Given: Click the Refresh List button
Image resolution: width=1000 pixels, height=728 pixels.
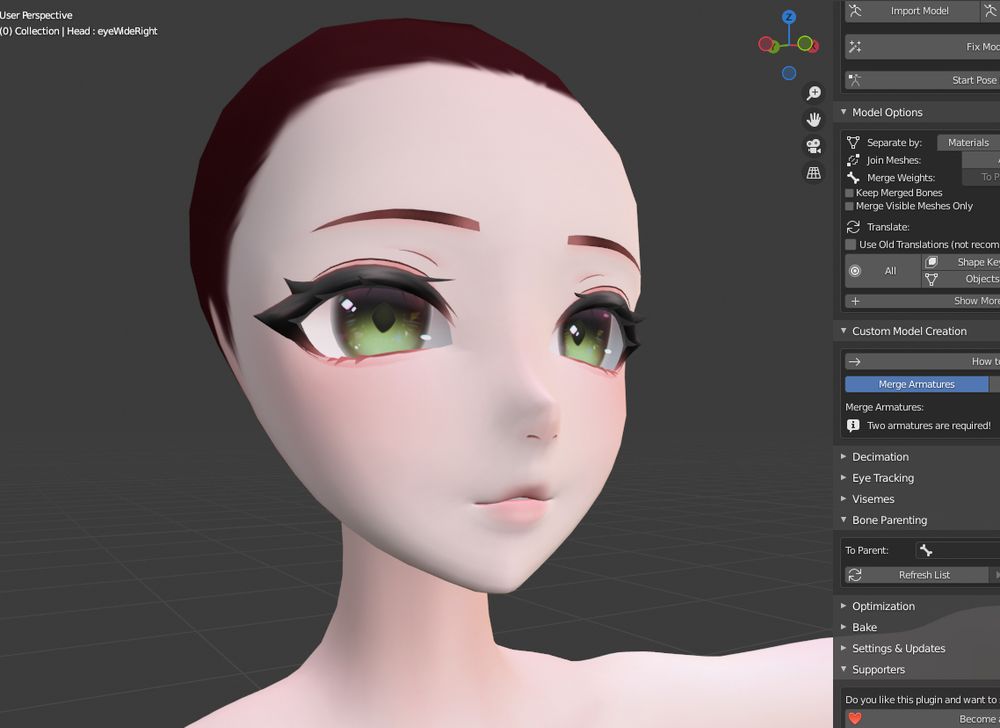Looking at the screenshot, I should pyautogui.click(x=916, y=575).
